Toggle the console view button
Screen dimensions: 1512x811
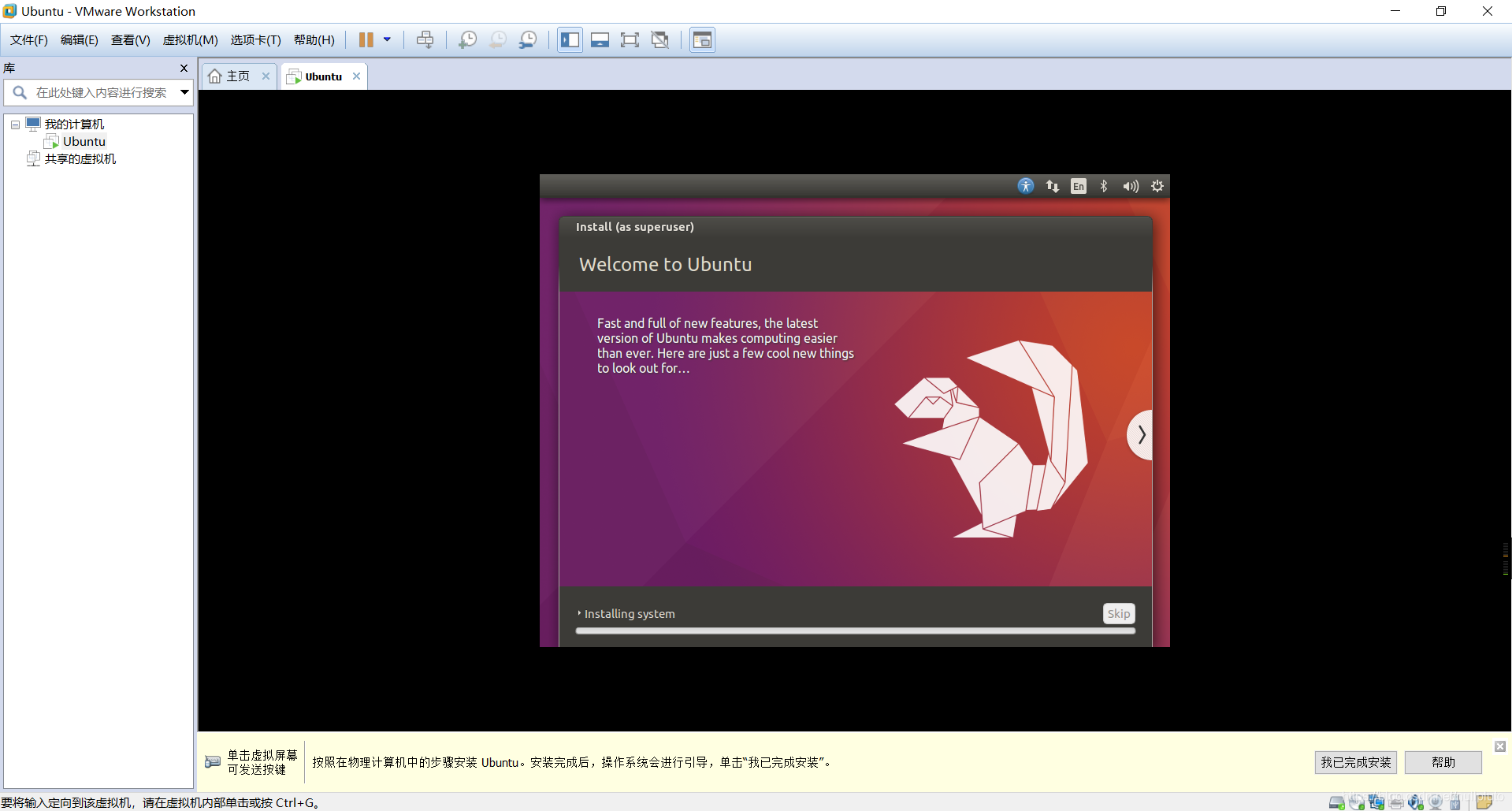pos(702,39)
